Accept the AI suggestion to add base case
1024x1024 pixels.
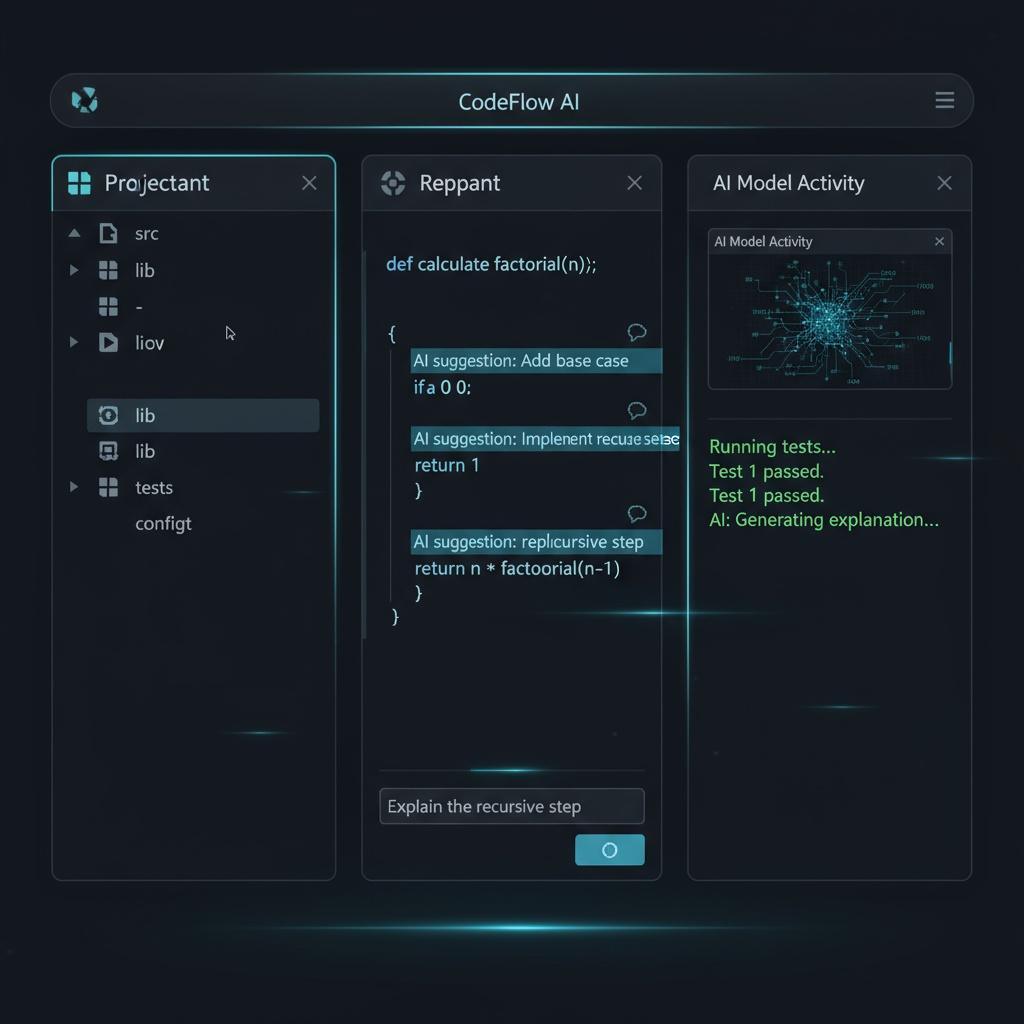[x=536, y=361]
